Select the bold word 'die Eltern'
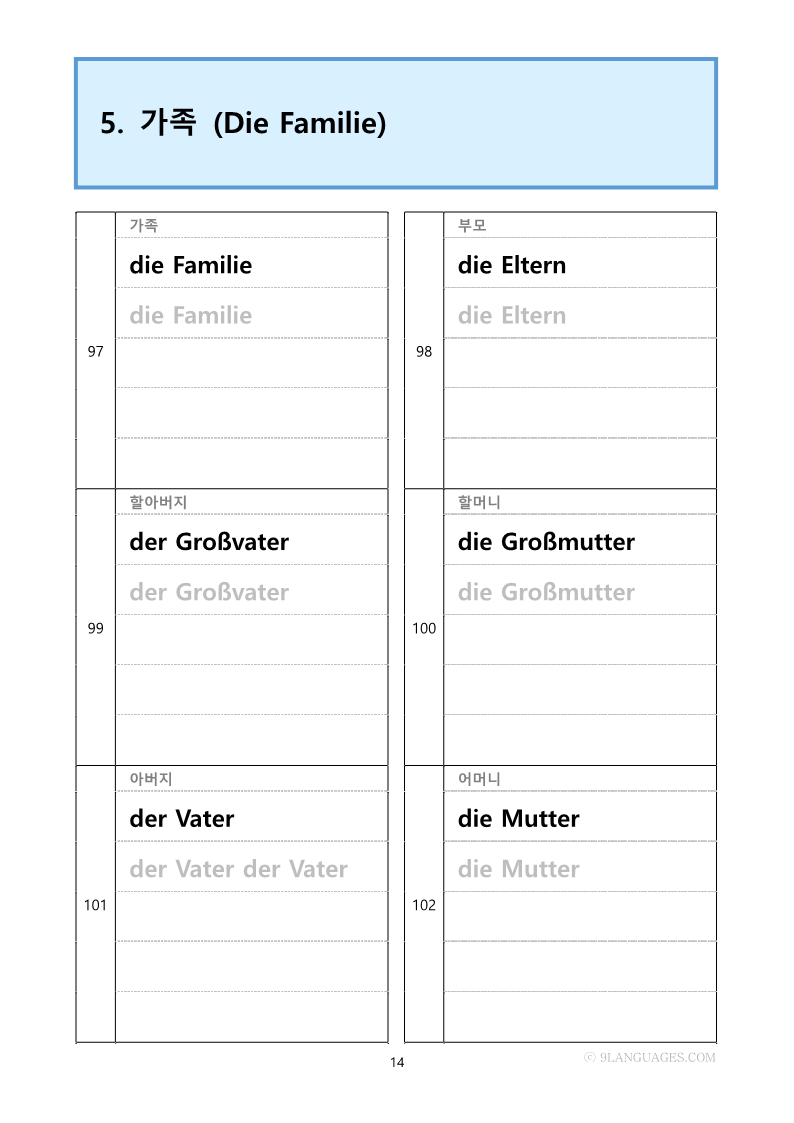This screenshot has height=1123, width=794. point(511,265)
